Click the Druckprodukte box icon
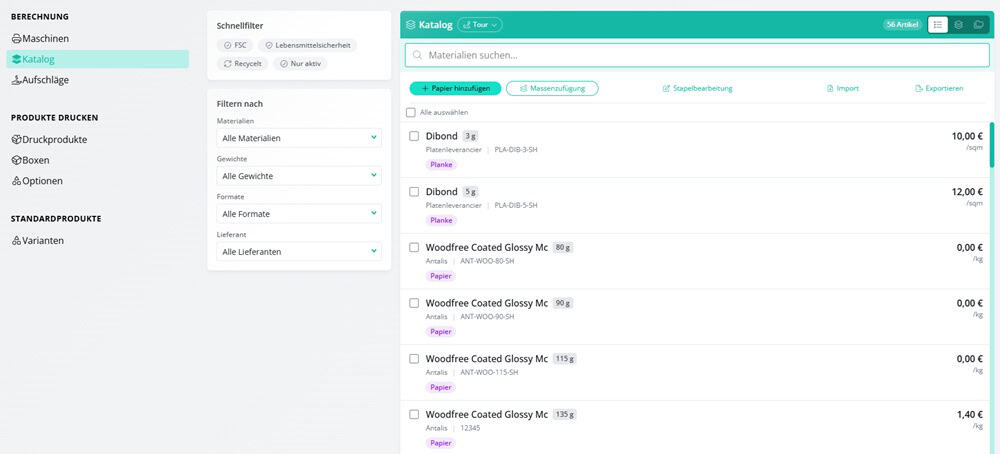1000x454 pixels. tap(17, 140)
